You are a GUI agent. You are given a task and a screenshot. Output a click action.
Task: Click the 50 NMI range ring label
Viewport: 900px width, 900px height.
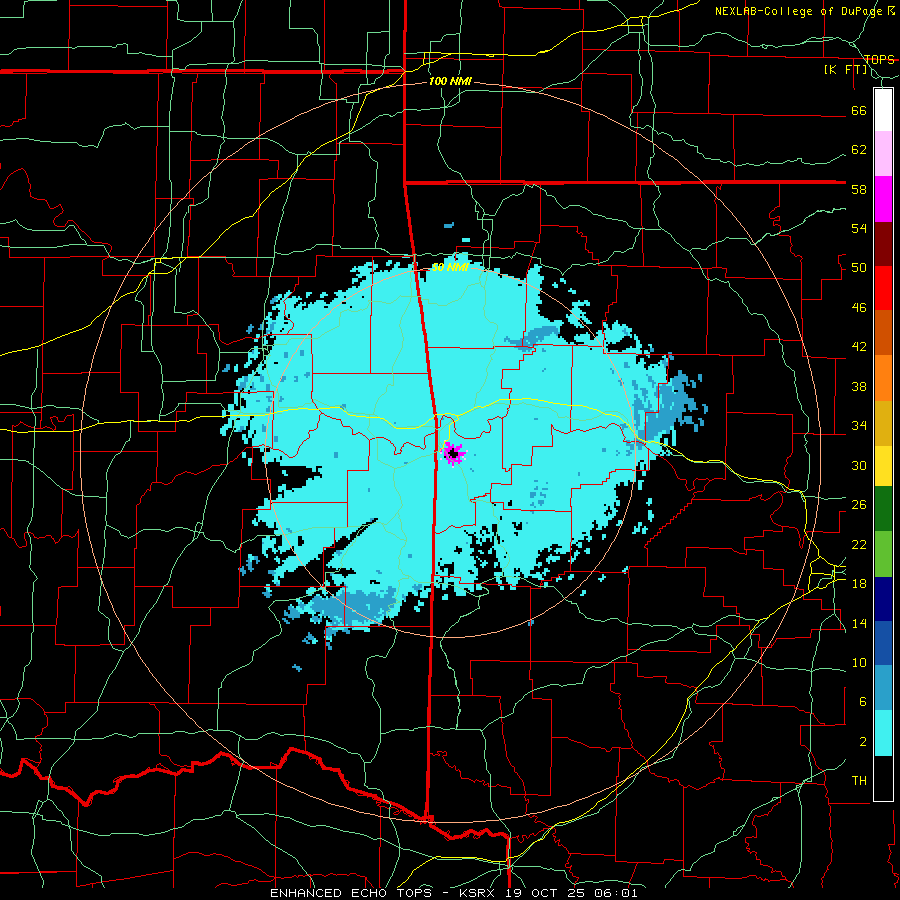point(450,267)
